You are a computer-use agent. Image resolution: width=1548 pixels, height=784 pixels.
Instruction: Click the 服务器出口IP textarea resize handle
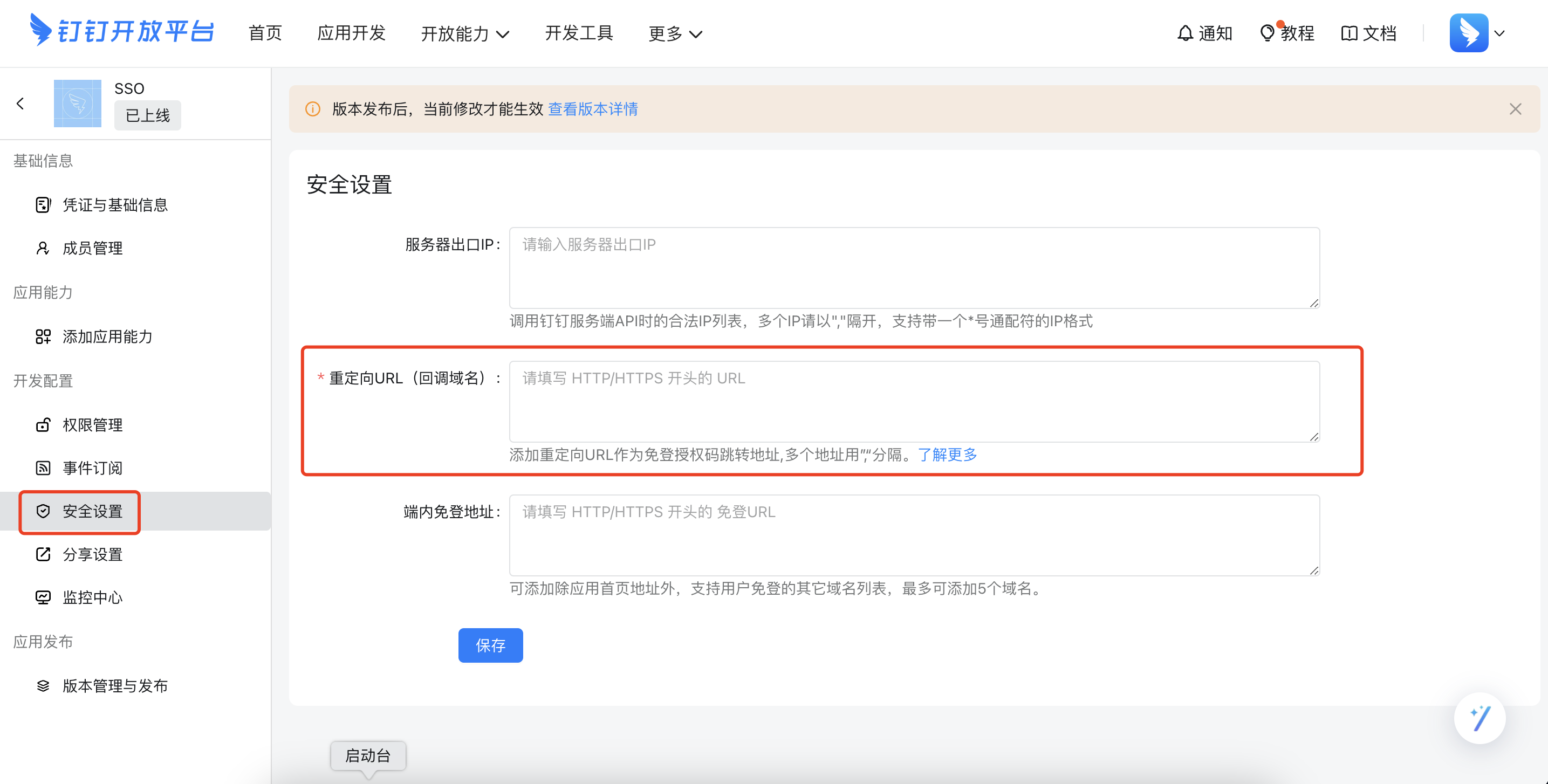click(1313, 304)
